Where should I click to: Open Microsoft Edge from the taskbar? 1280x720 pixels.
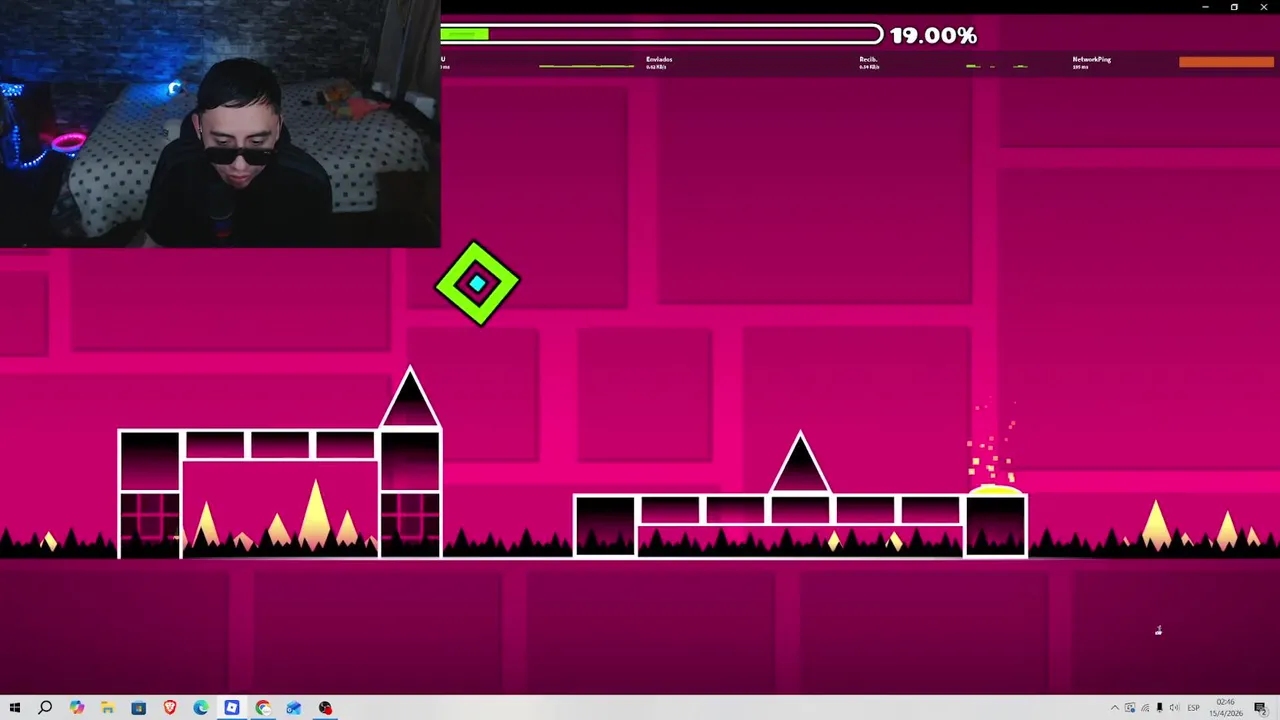(201, 708)
